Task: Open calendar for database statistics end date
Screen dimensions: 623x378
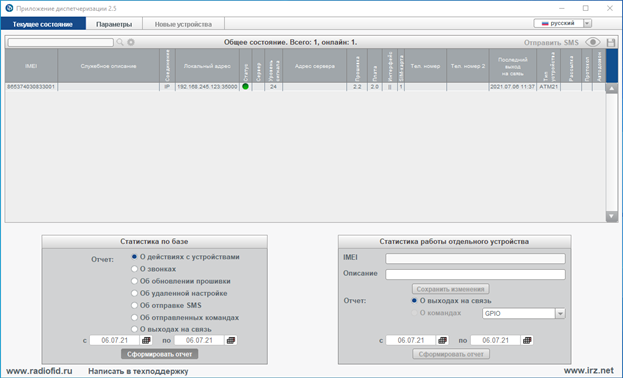Action: coord(231,340)
